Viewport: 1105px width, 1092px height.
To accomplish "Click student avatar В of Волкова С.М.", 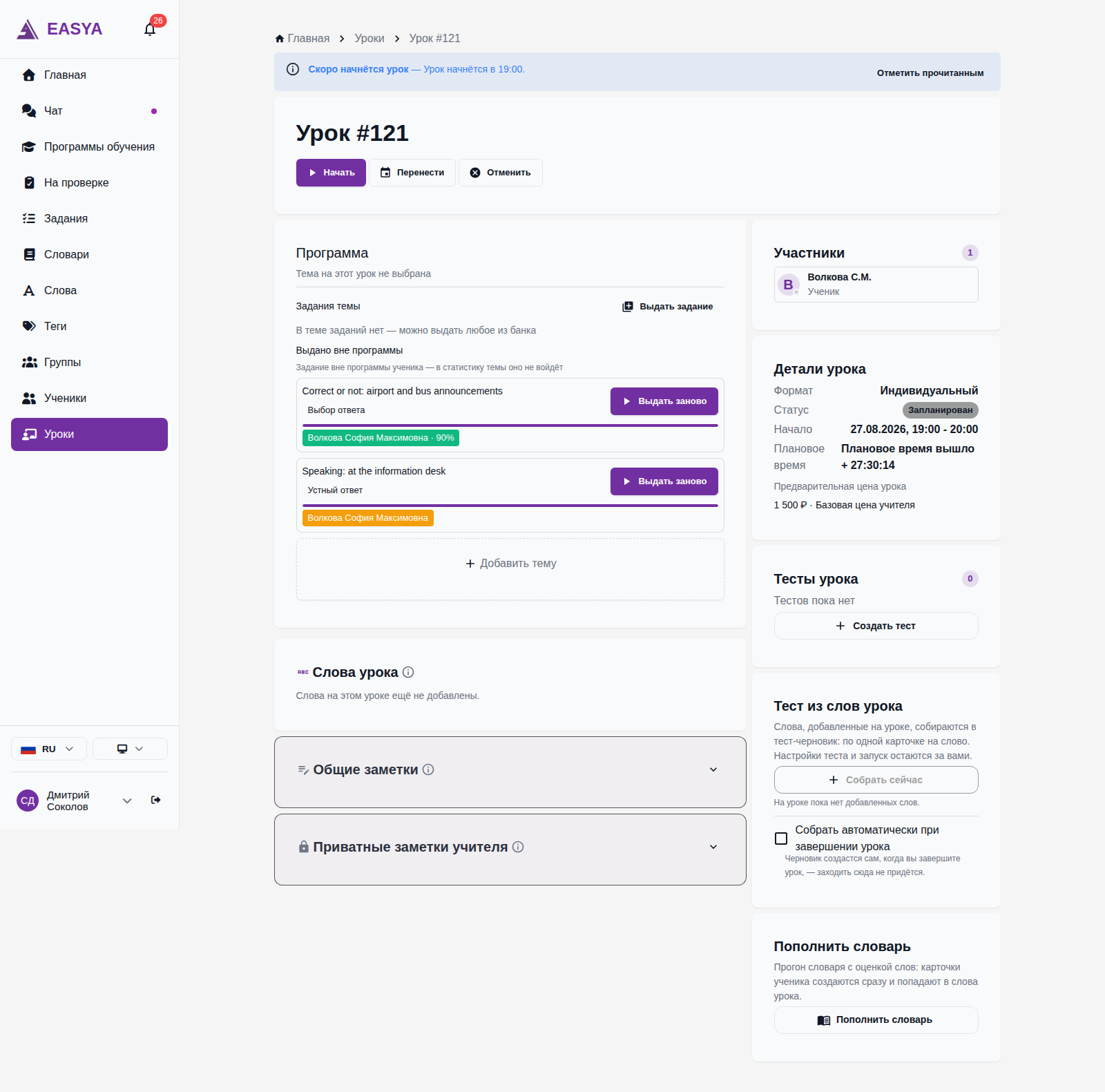I will [x=788, y=285].
